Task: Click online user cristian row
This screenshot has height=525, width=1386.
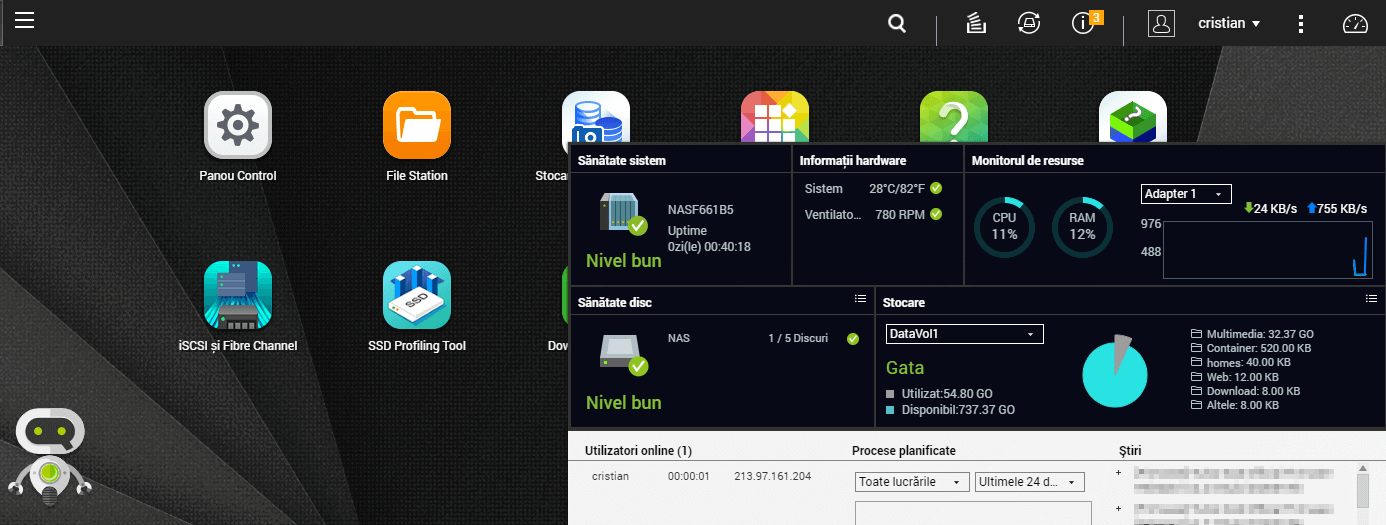Action: pyautogui.click(x=701, y=476)
